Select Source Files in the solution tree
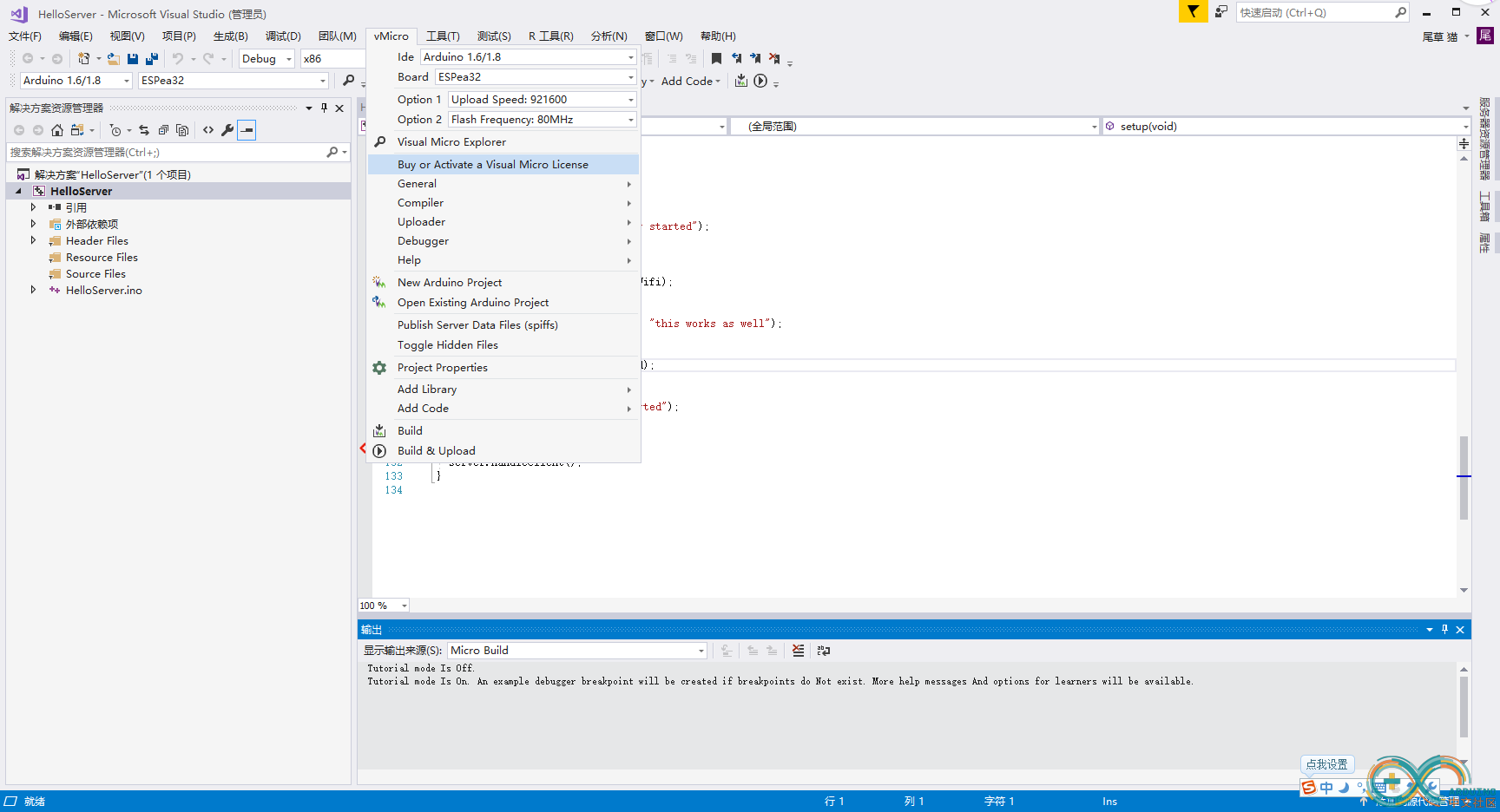 pos(95,274)
